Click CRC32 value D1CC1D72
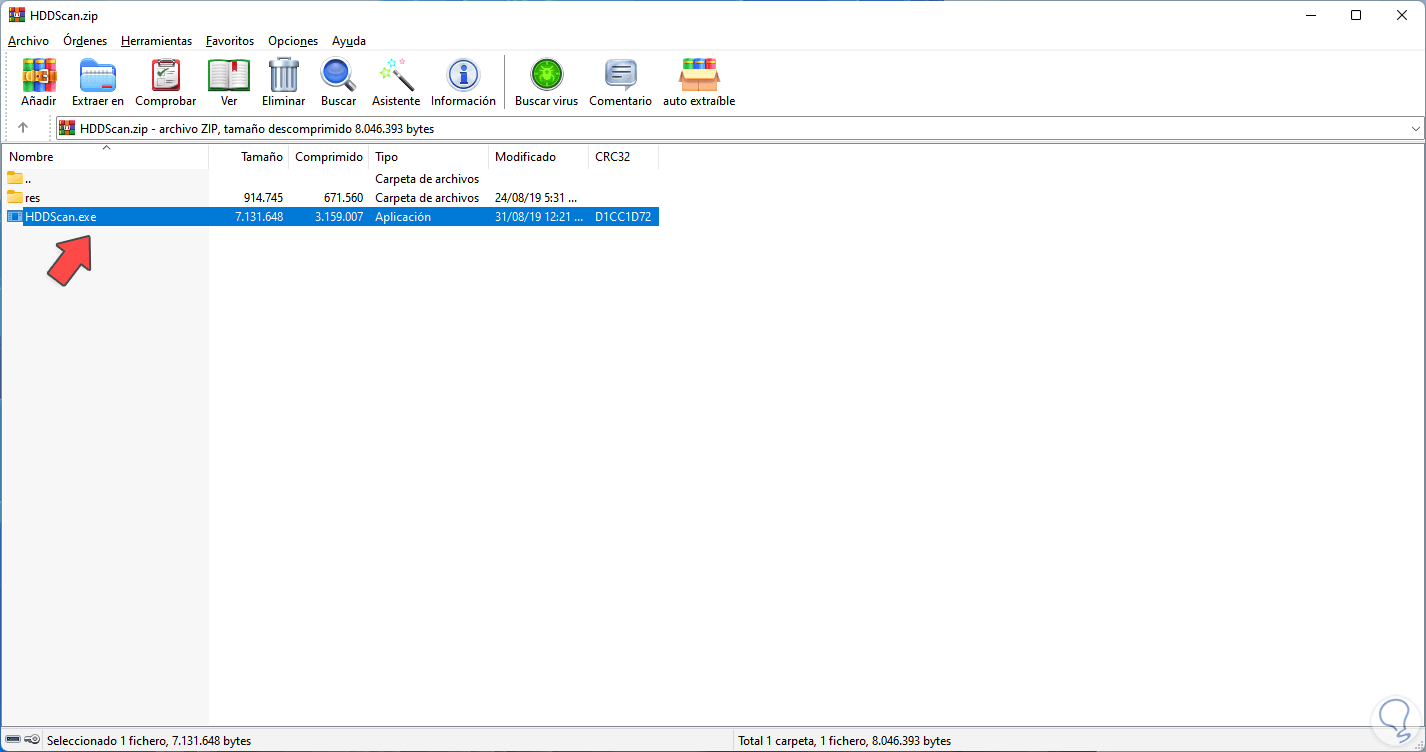Screen dimensions: 1426x752 pyautogui.click(x=623, y=216)
